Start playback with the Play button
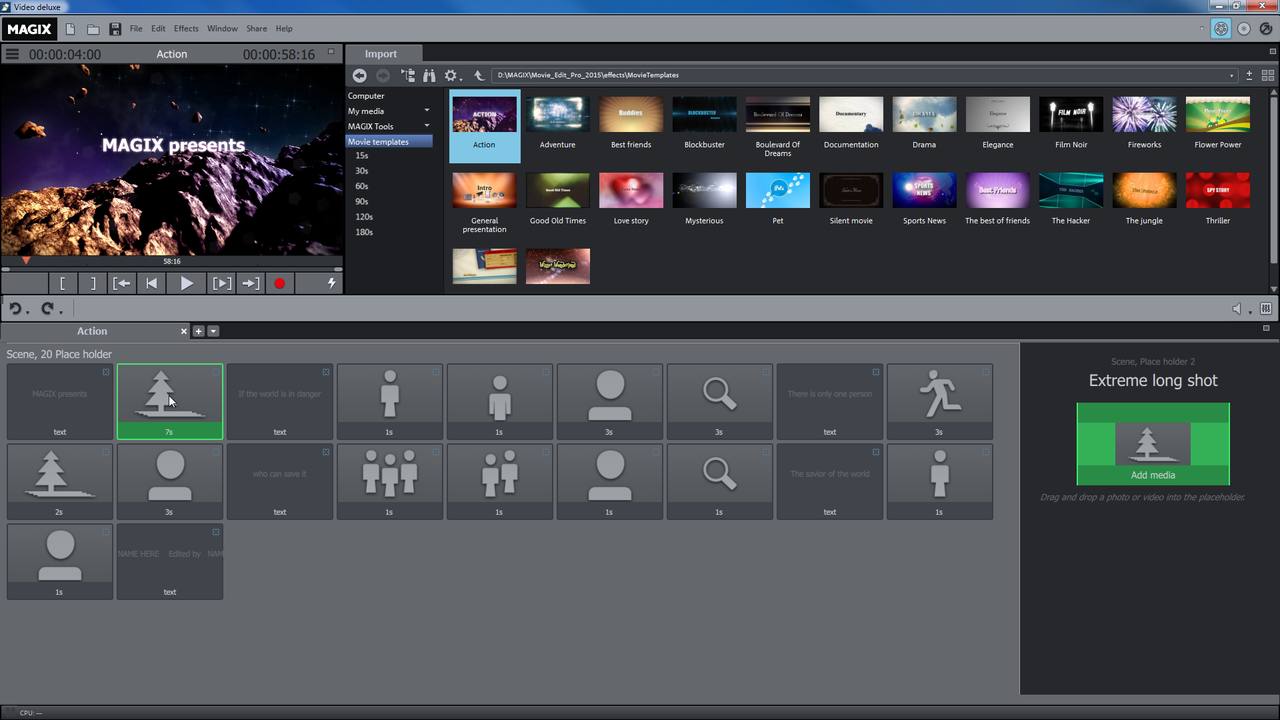 (186, 283)
